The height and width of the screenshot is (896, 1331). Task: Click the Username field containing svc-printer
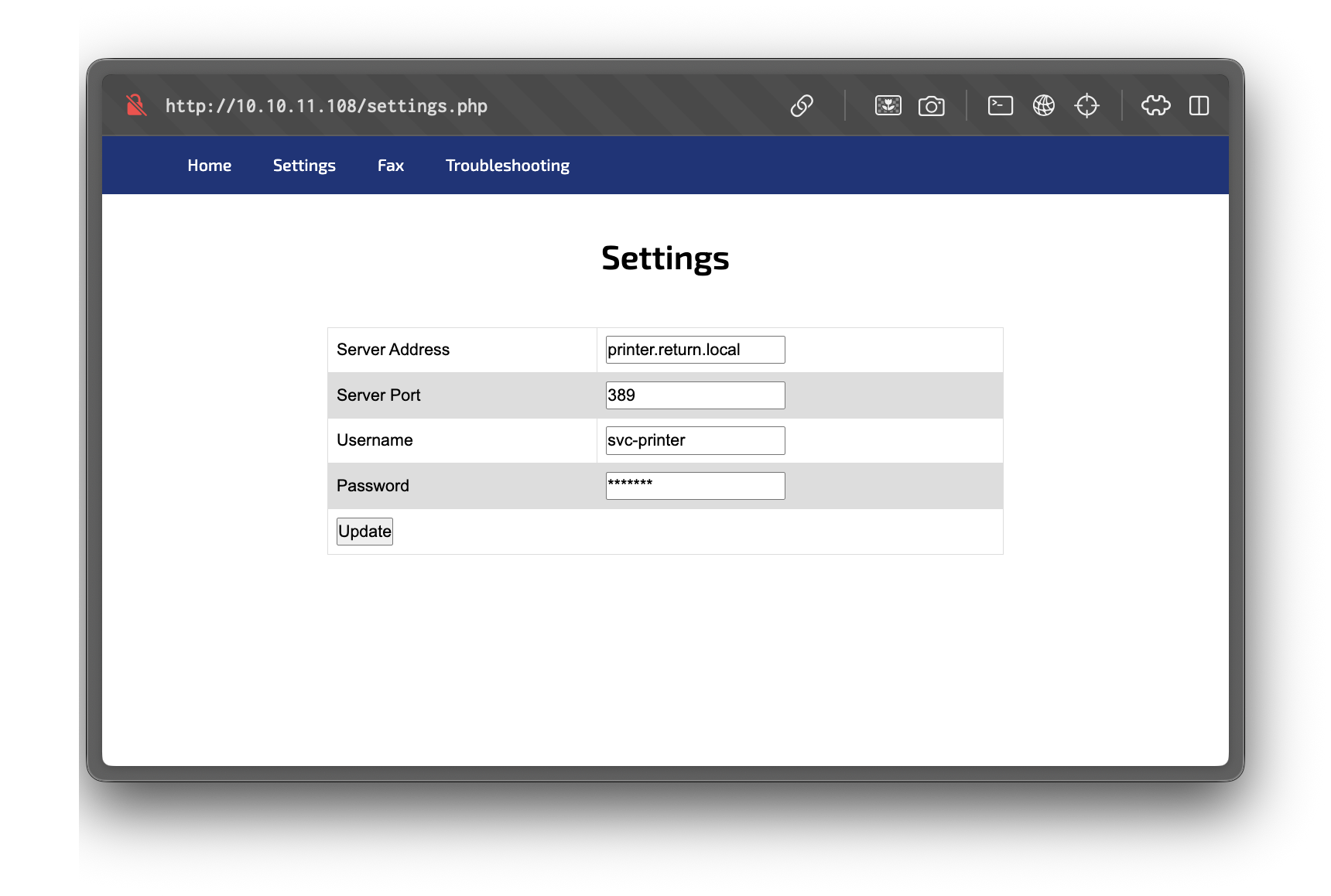(x=694, y=439)
